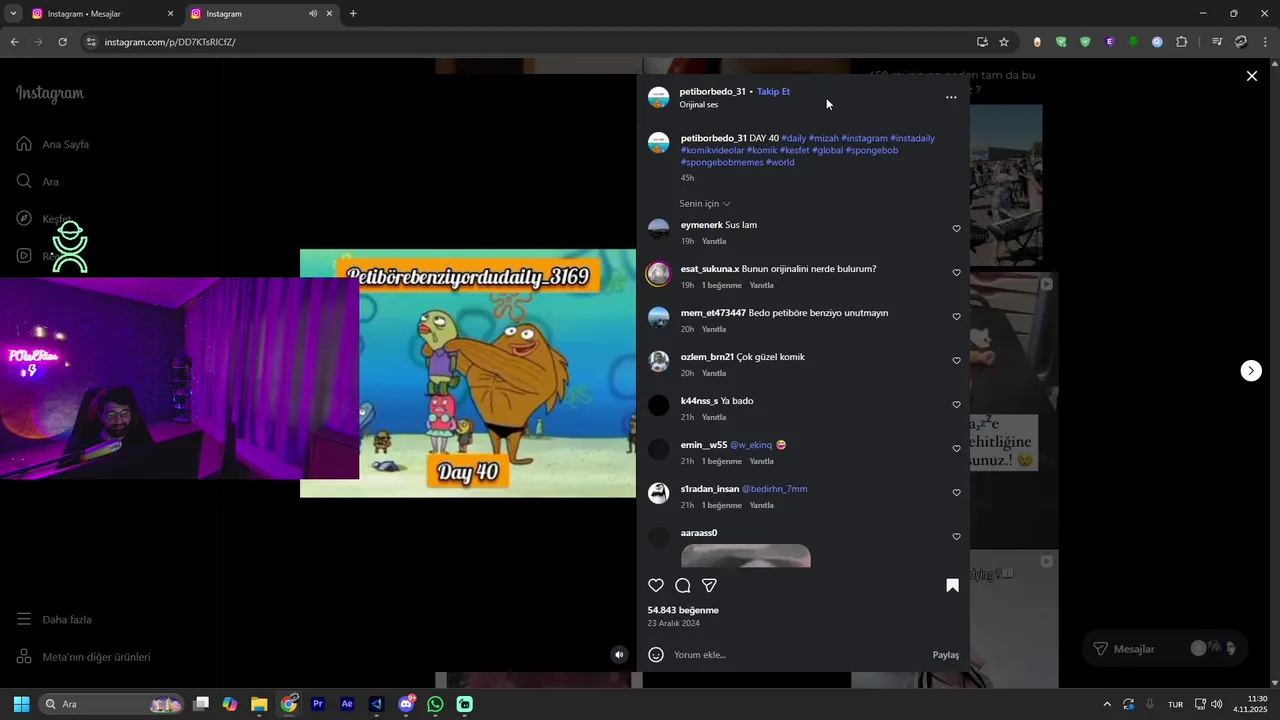Mute the playing Instagram tab's audio icon

[313, 14]
